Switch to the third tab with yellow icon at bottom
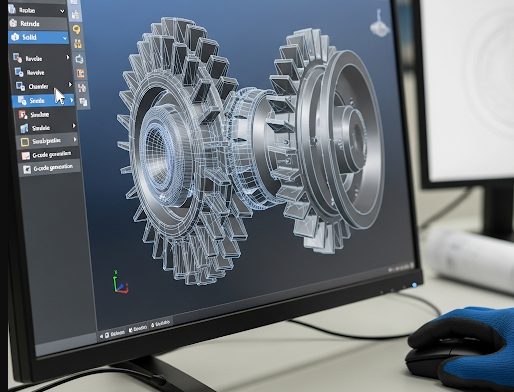Viewport: 514px width, 392px height. [160, 323]
